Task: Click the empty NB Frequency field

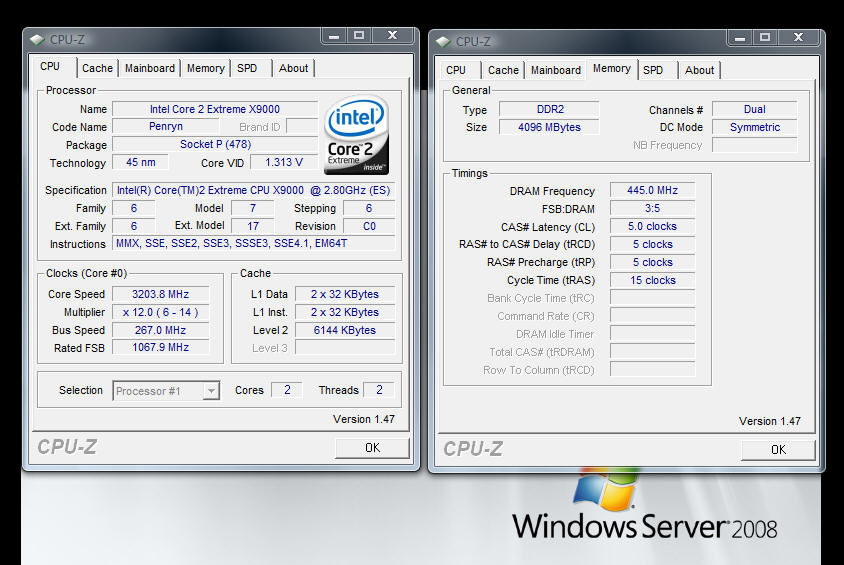Action: (755, 145)
